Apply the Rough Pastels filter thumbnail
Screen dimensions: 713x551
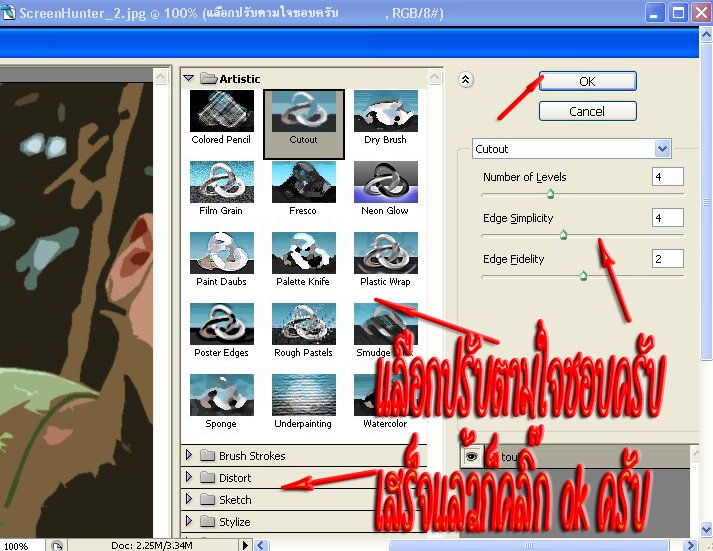coord(304,324)
